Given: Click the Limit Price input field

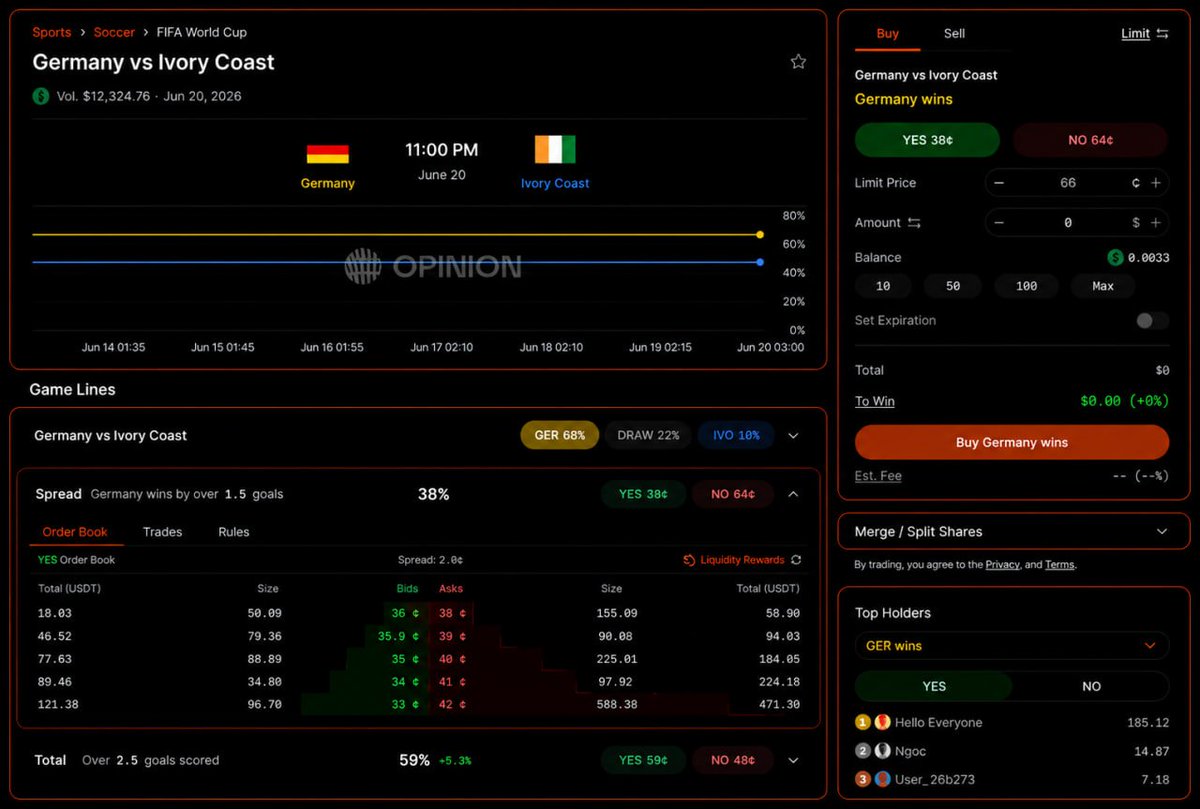Looking at the screenshot, I should [x=1077, y=183].
